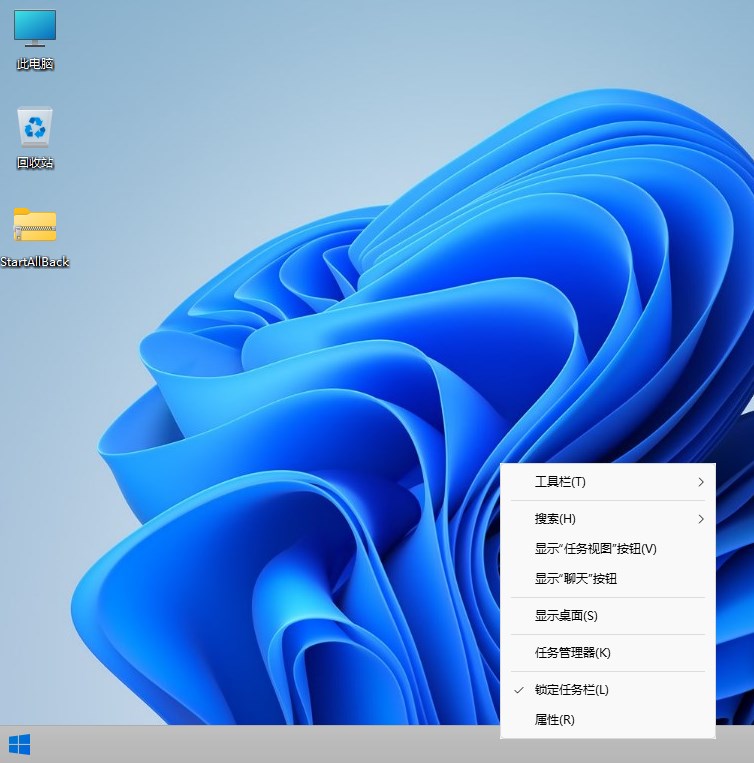754x763 pixels.
Task: Open the 搜索(H) submenu entry
Action: coord(608,519)
